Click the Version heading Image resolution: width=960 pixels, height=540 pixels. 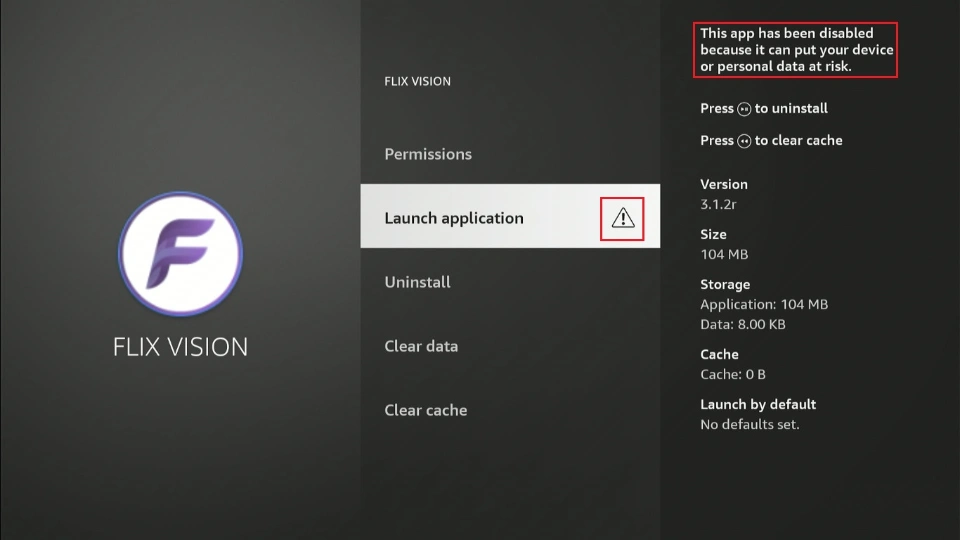click(x=724, y=184)
